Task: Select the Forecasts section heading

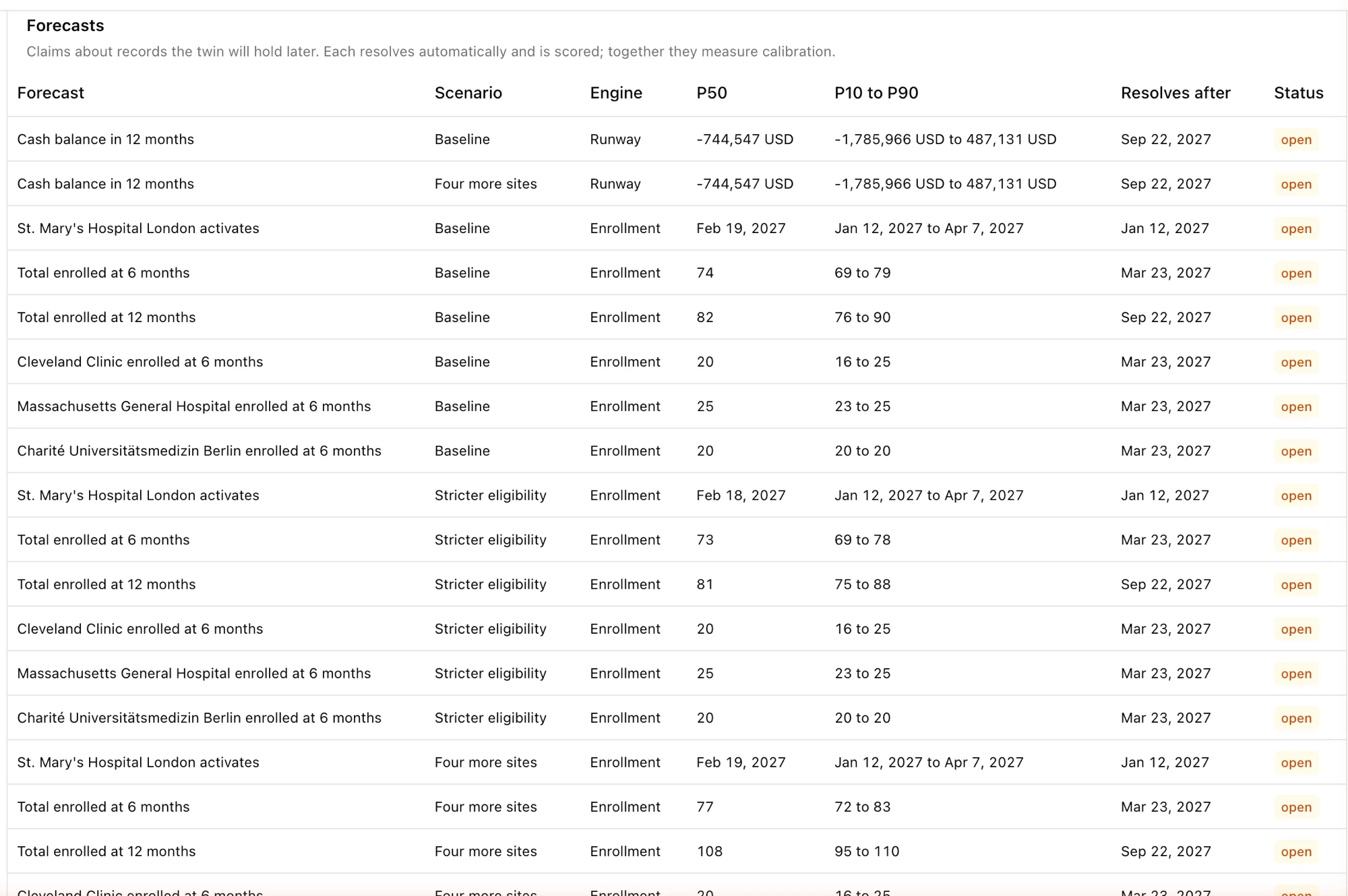Action: [x=65, y=26]
